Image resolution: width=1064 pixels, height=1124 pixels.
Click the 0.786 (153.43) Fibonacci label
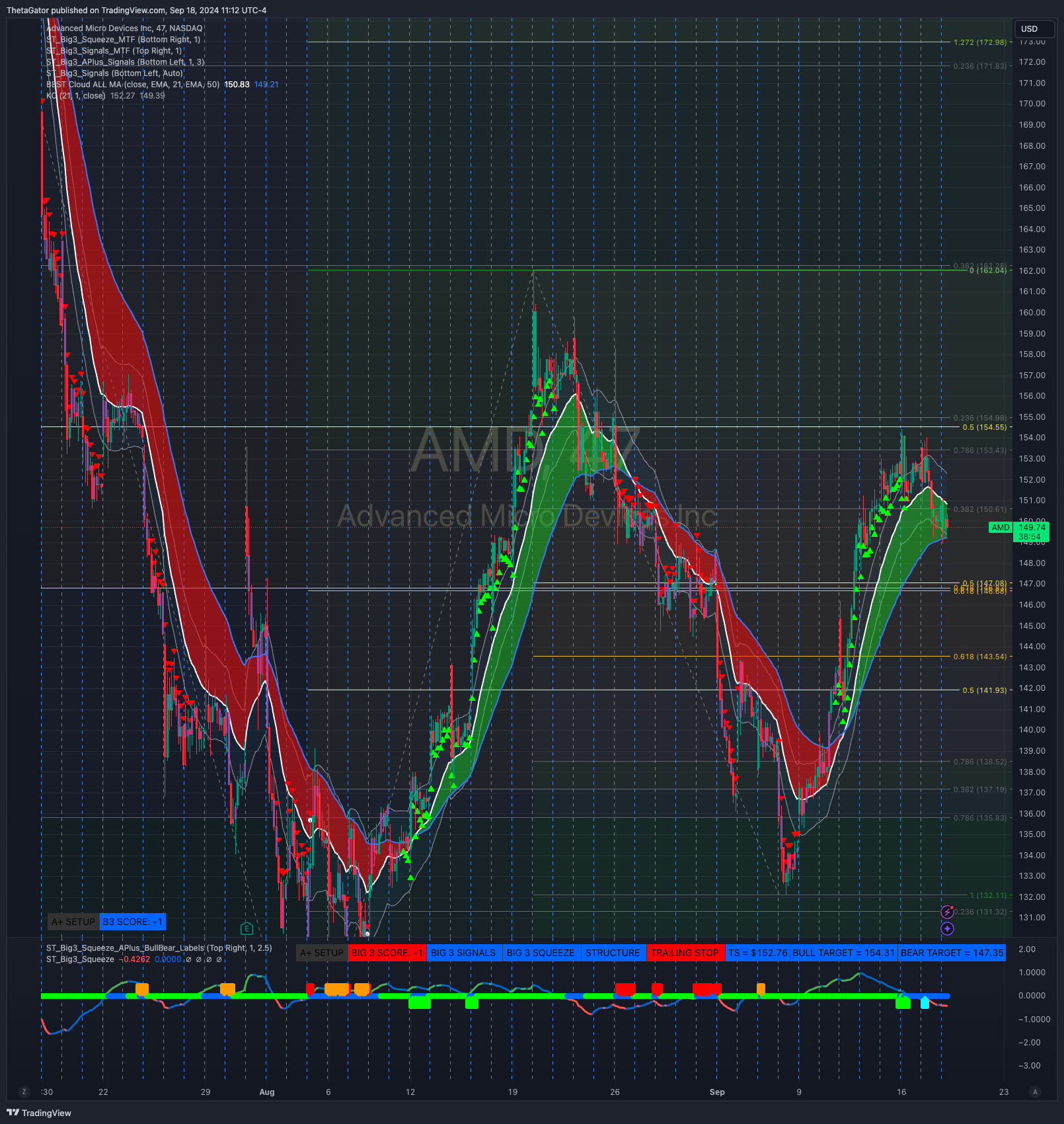click(980, 450)
